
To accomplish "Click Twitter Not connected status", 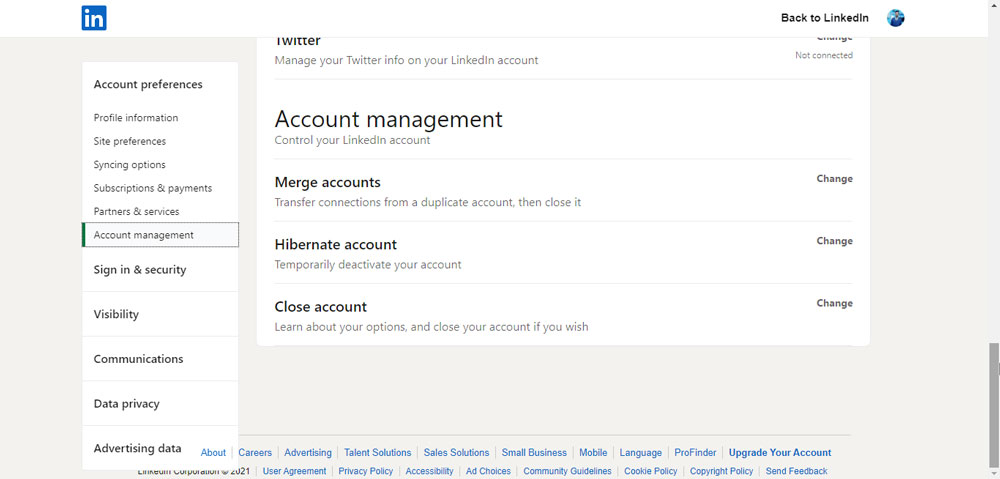I will click(x=823, y=55).
